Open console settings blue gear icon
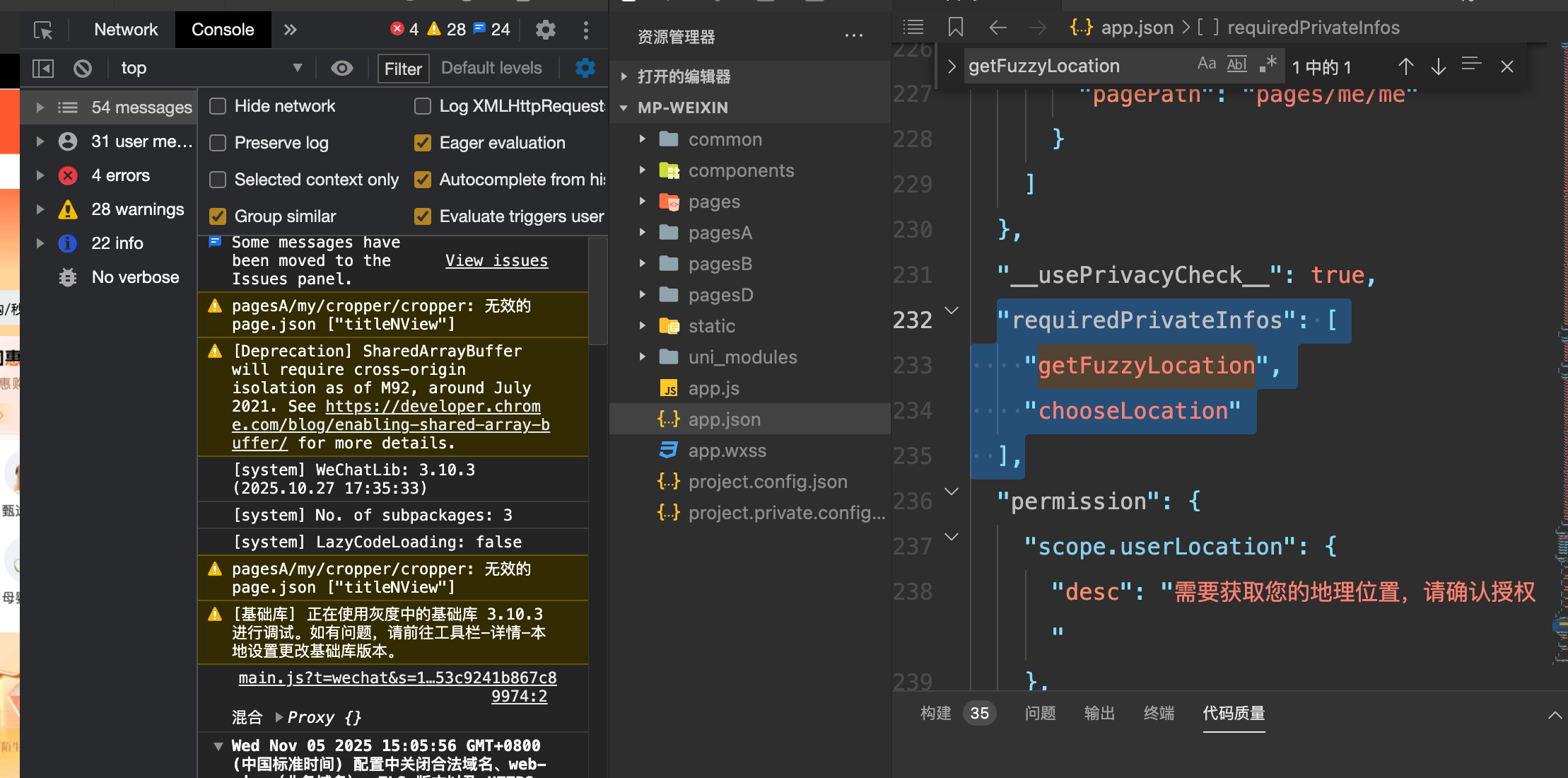This screenshot has width=1568, height=778. (585, 69)
